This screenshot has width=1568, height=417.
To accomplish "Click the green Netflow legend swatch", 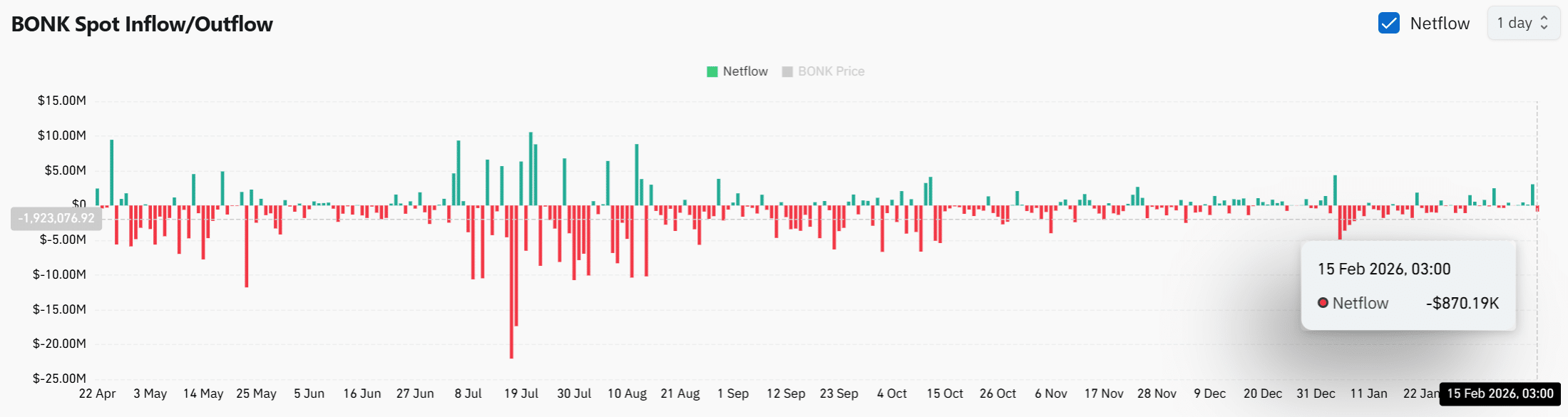I will pyautogui.click(x=712, y=71).
